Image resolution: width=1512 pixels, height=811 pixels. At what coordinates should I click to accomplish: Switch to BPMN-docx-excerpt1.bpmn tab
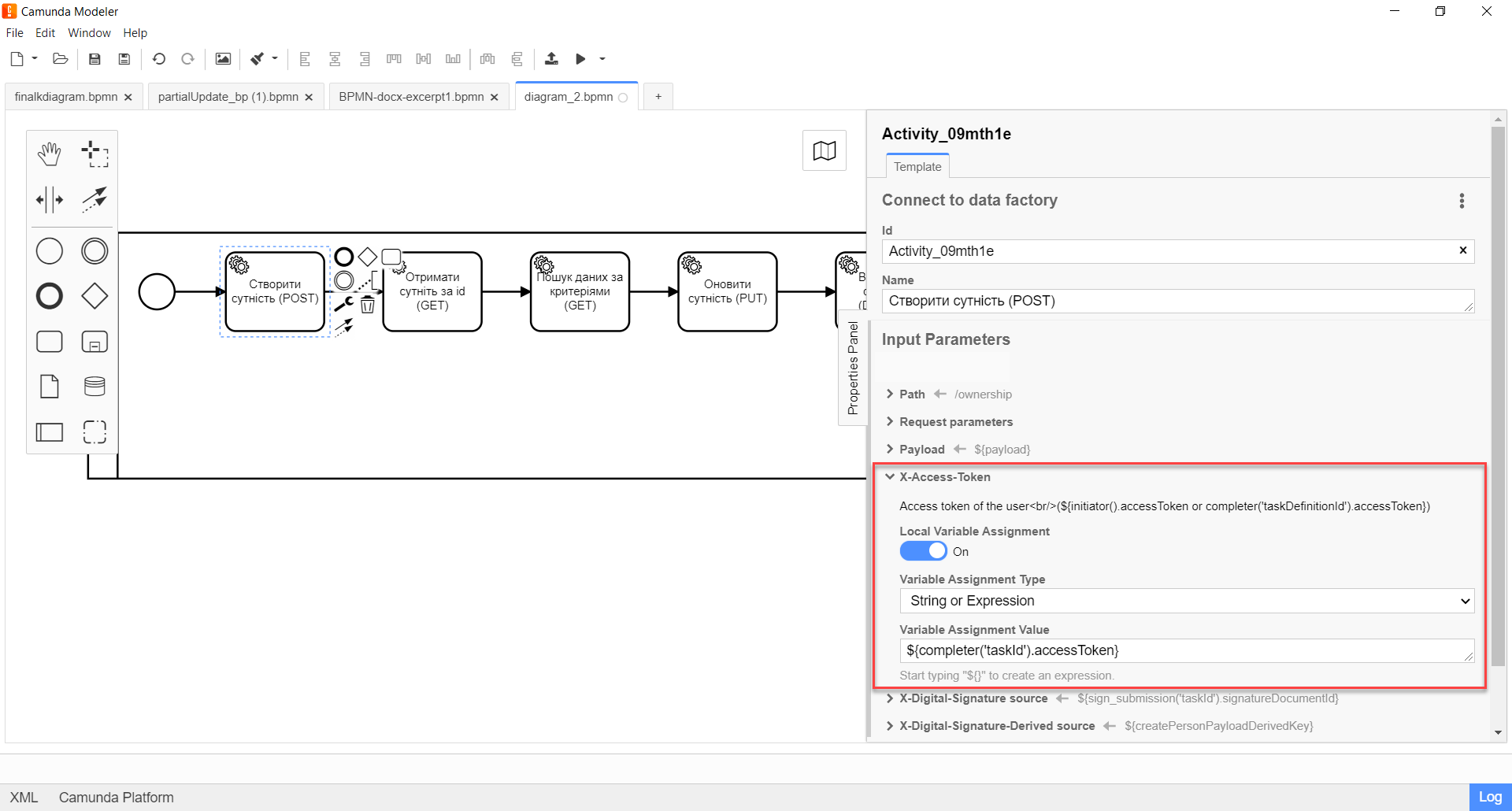[x=411, y=97]
